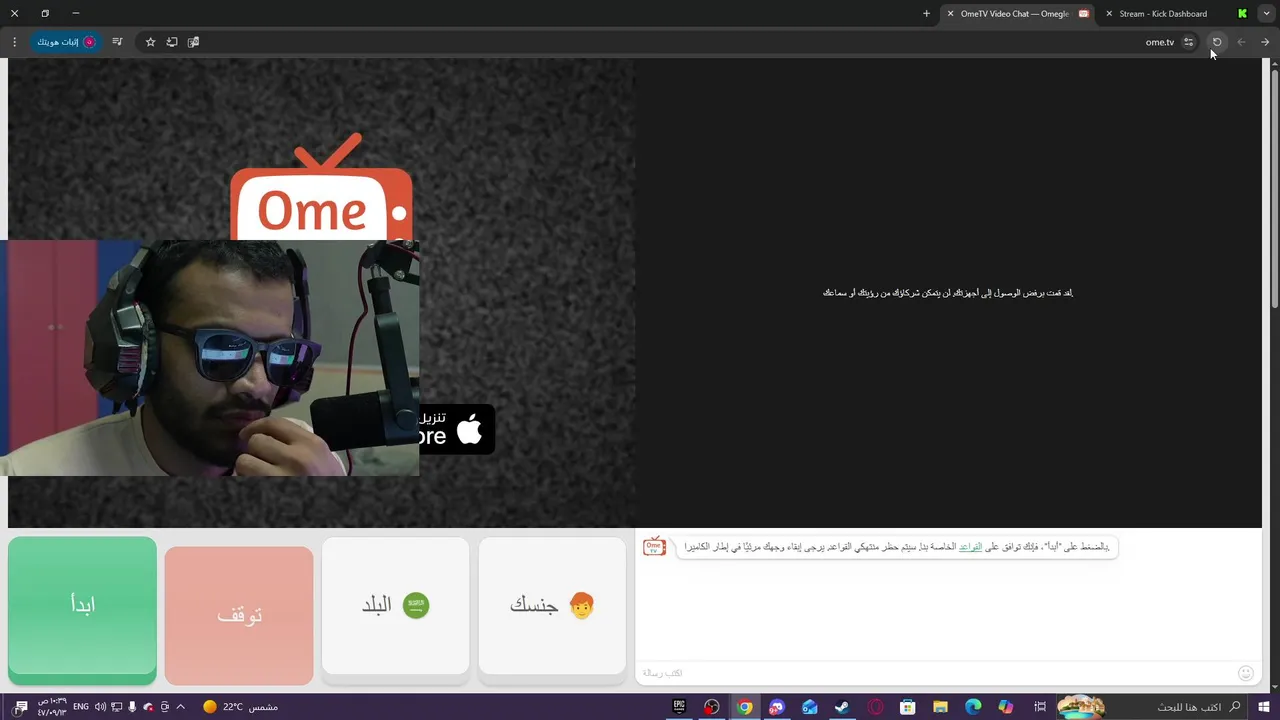Screen dimensions: 1280x720
Task: Open the red circular app icon beside Epic Games
Action: (712, 707)
